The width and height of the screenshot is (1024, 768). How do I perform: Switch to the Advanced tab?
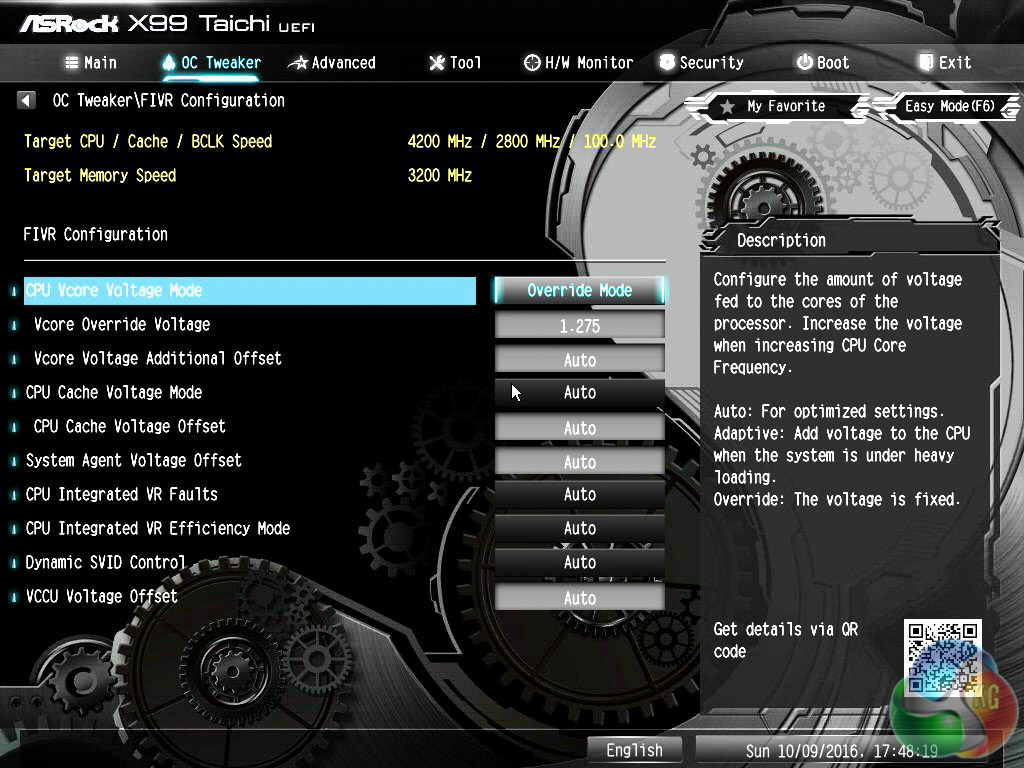tap(332, 63)
